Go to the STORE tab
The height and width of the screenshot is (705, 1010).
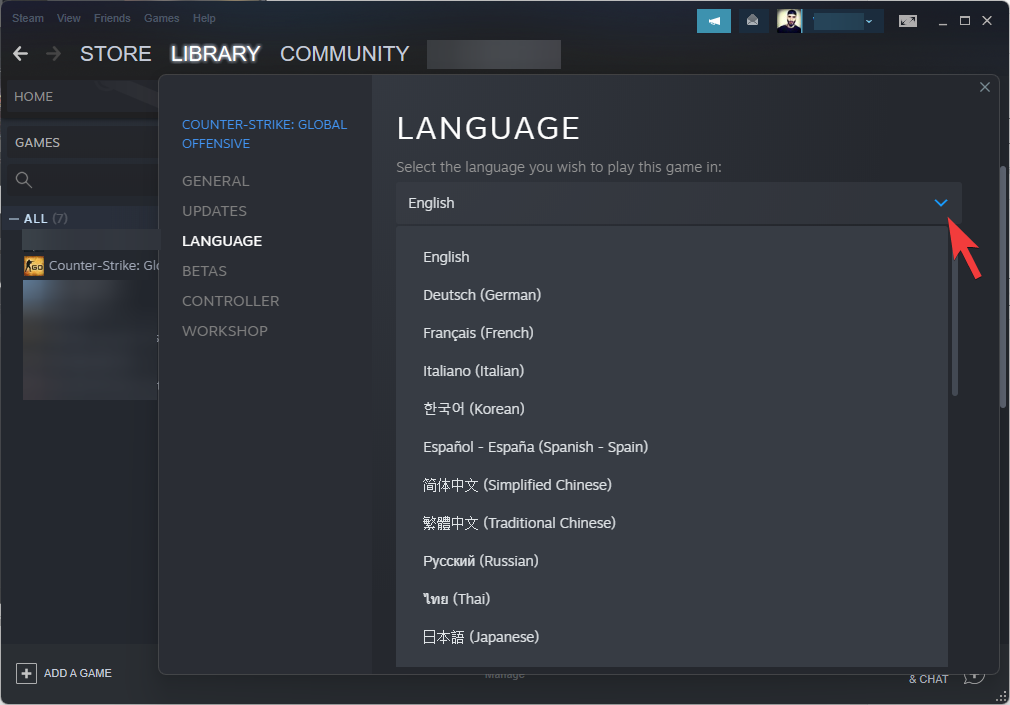click(116, 53)
